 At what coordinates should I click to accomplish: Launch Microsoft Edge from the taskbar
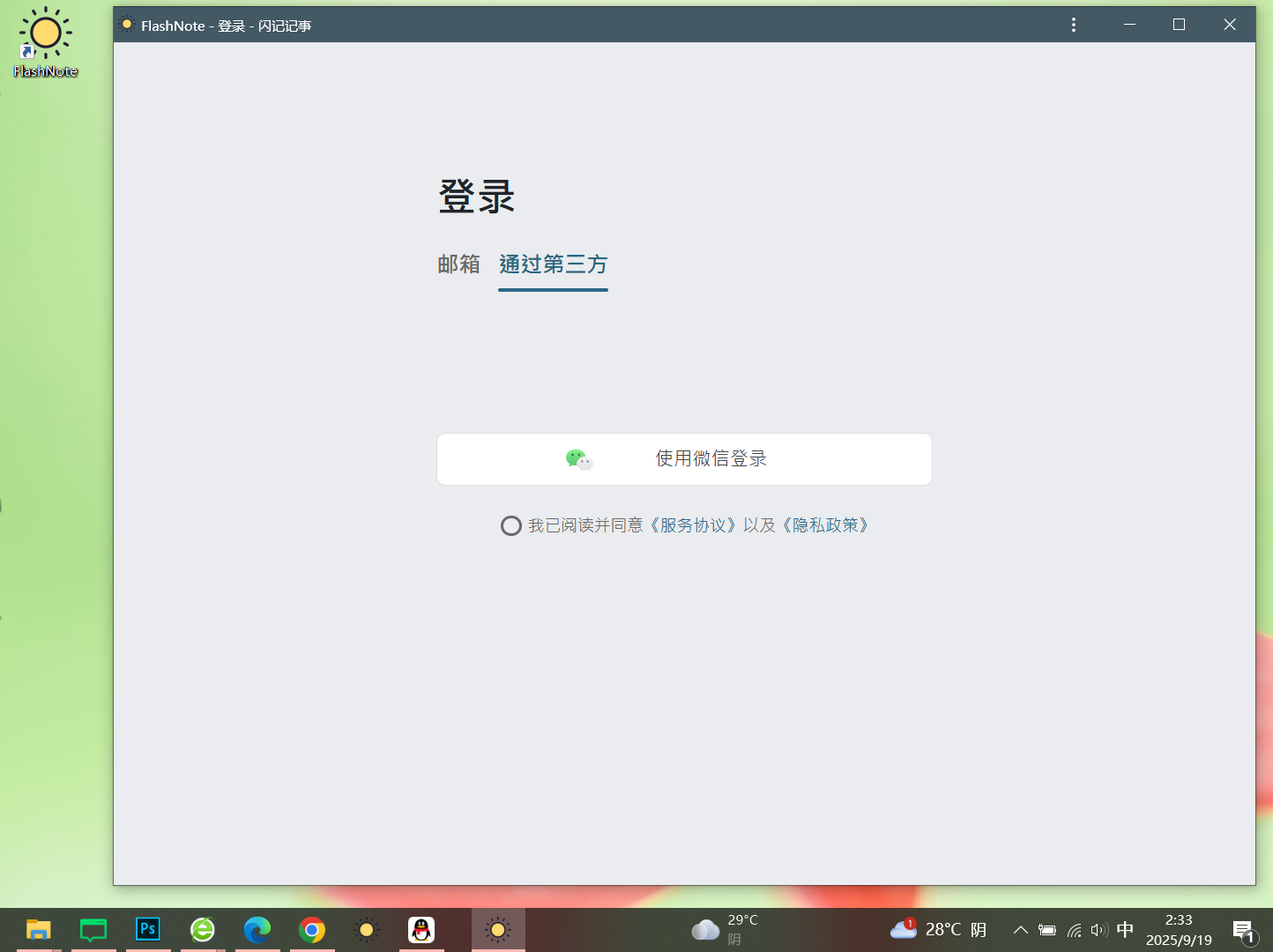click(x=257, y=930)
